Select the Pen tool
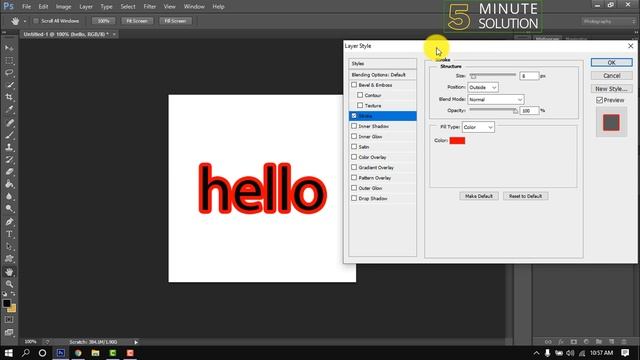 click(9, 222)
